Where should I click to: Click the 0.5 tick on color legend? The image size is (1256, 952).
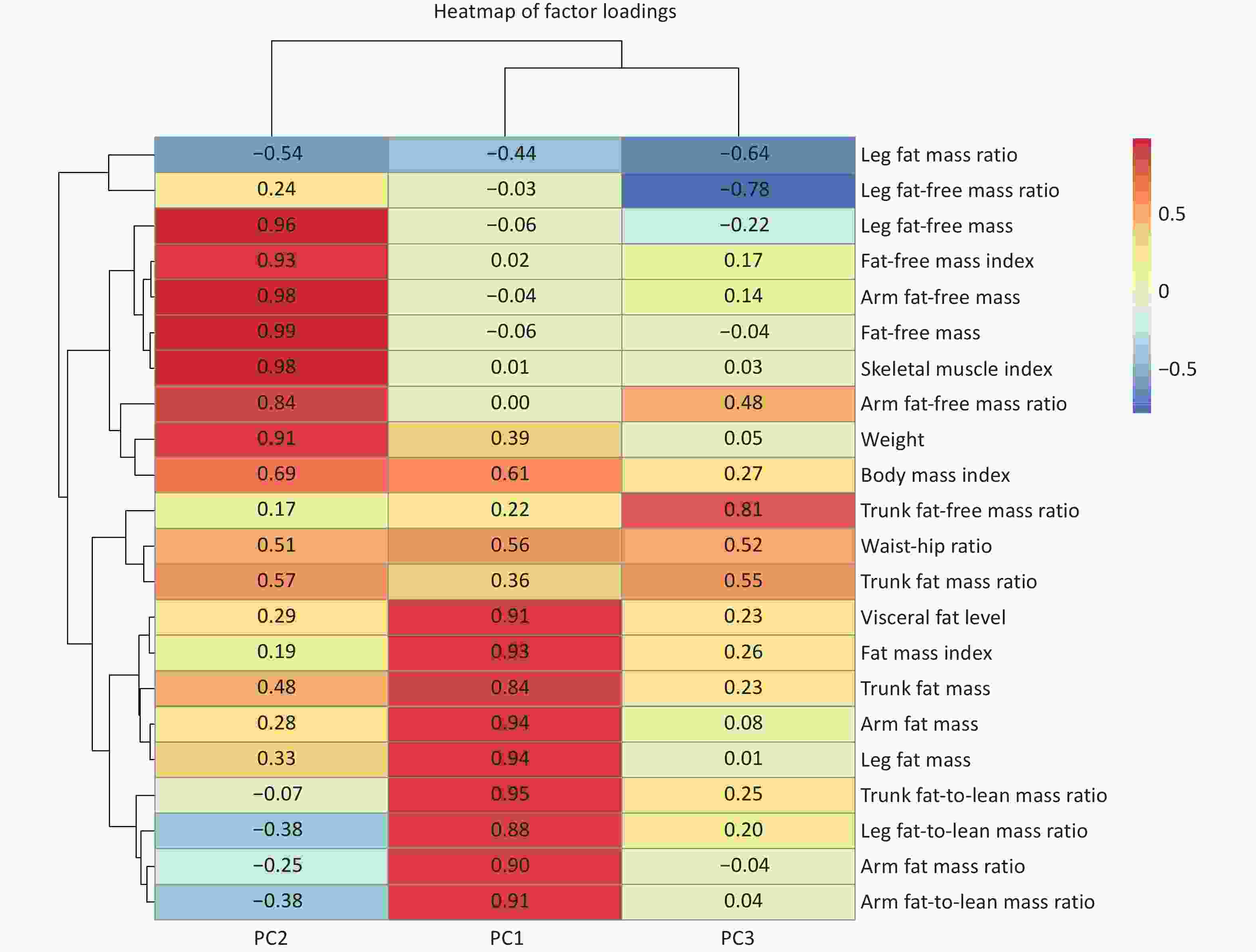click(1171, 214)
